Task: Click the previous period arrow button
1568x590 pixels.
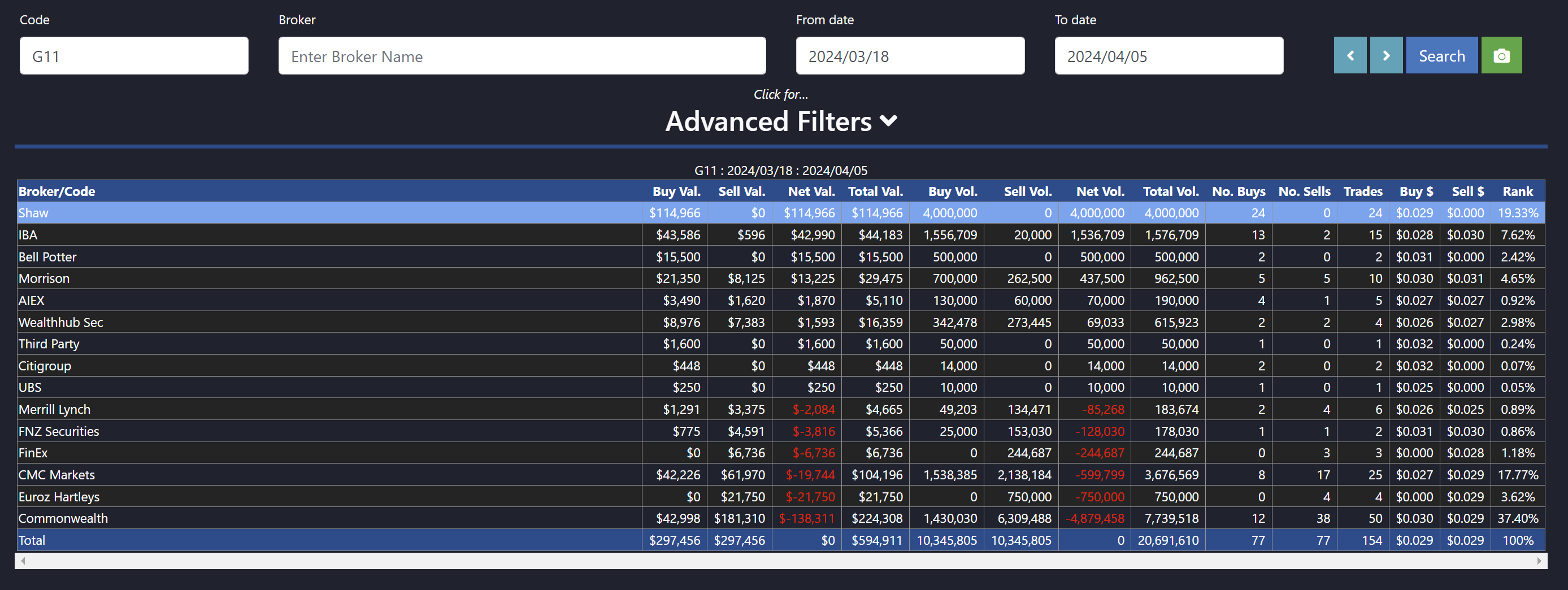Action: point(1350,55)
